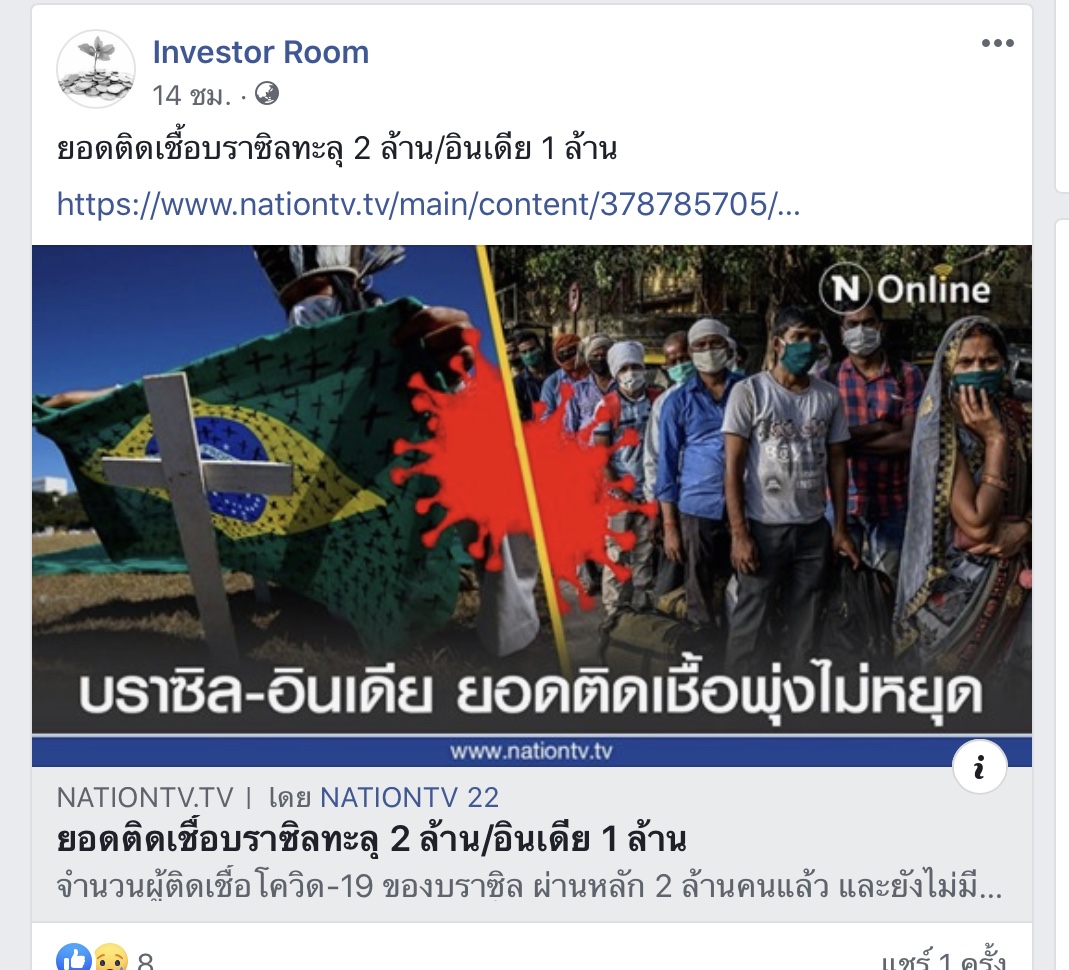Open the Brazil-India news preview image

click(532, 506)
